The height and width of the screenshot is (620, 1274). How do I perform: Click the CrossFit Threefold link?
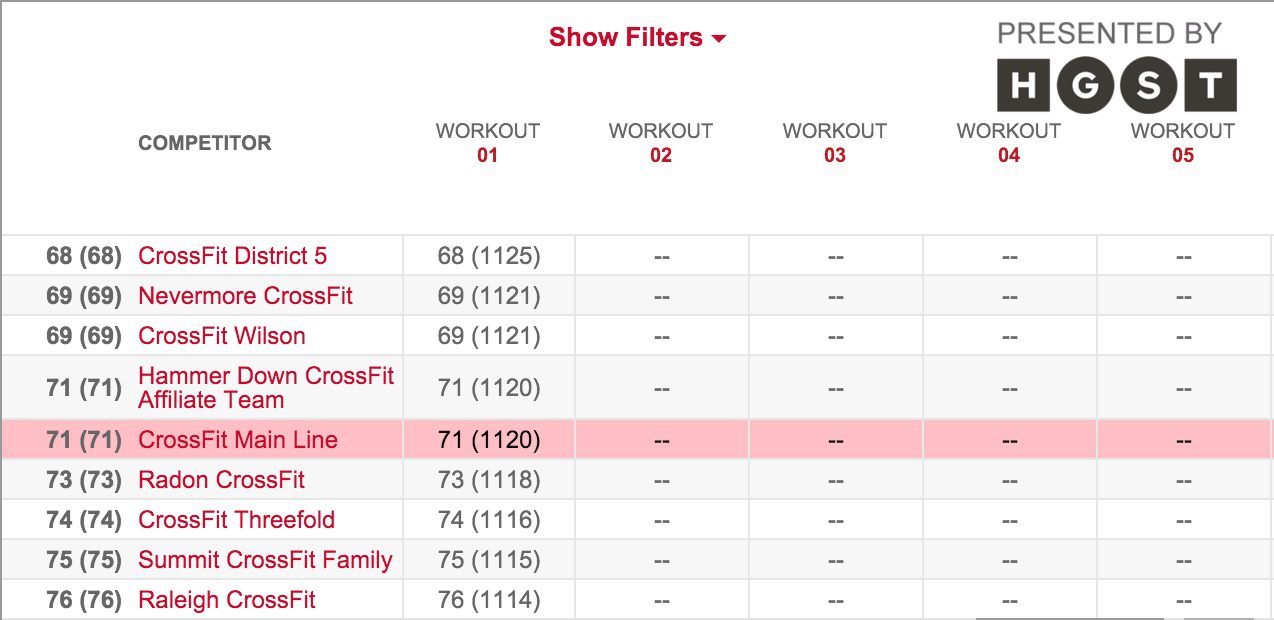click(236, 520)
